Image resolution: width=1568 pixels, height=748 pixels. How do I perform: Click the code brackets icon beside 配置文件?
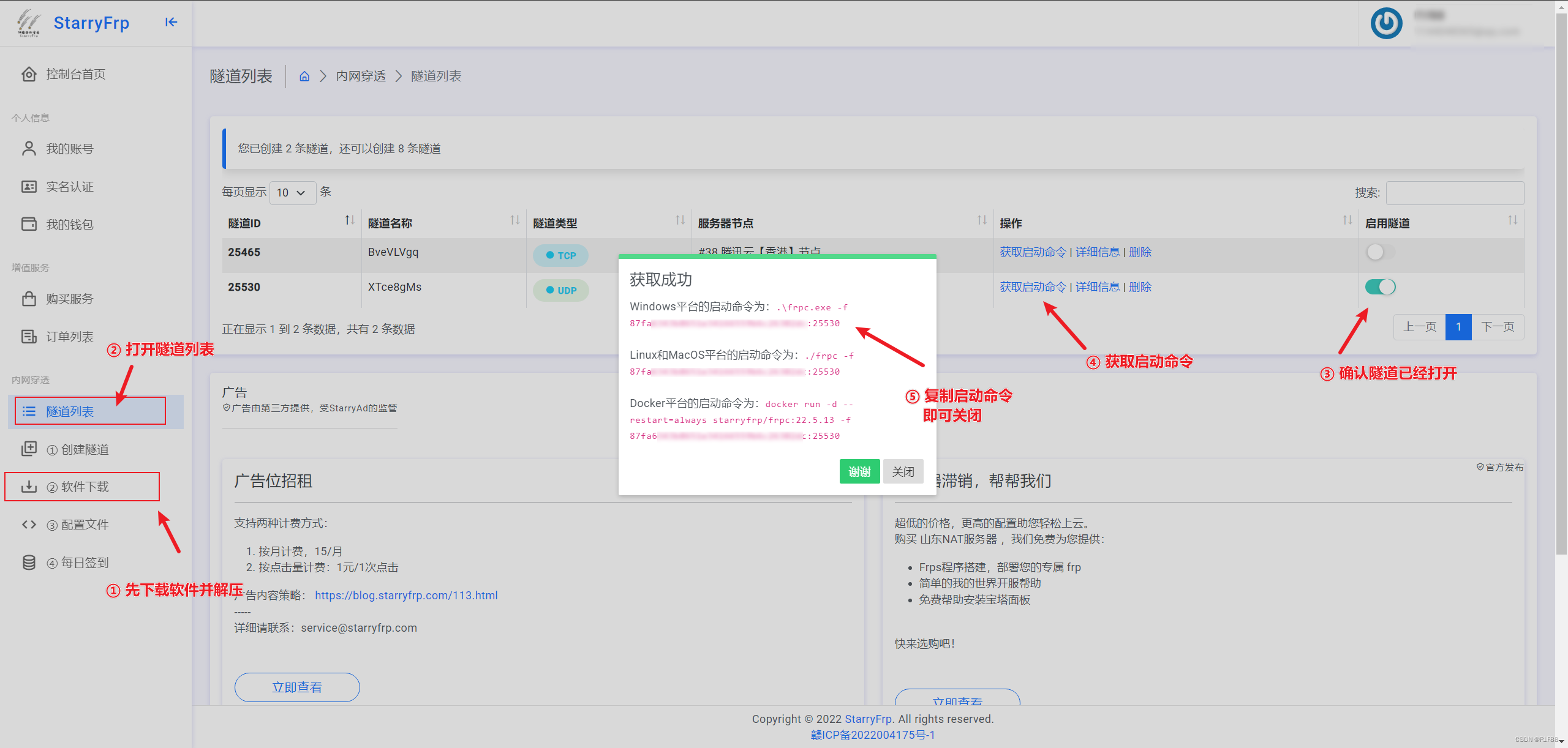29,525
